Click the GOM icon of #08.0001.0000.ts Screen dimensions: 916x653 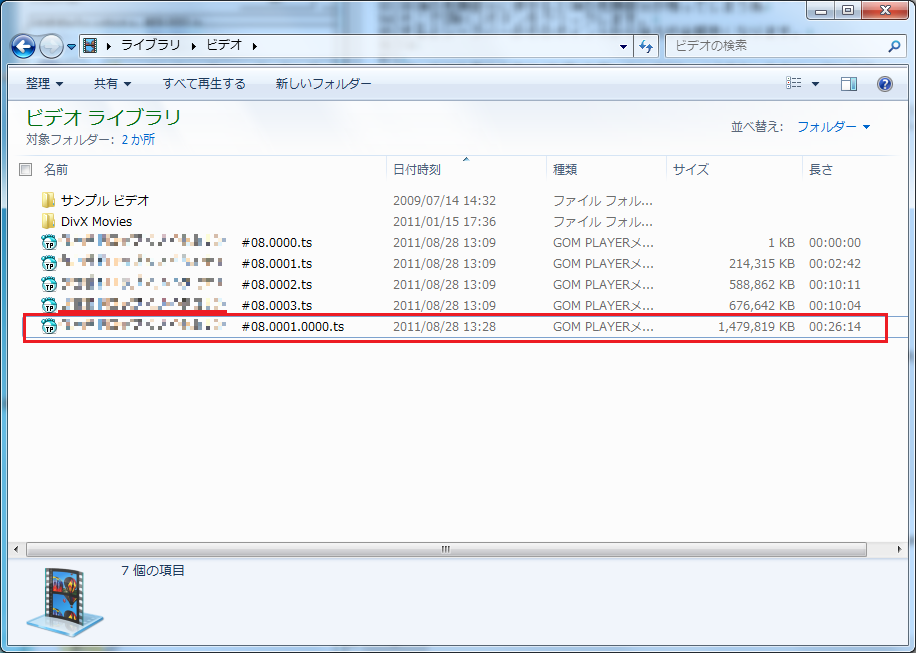pos(48,327)
